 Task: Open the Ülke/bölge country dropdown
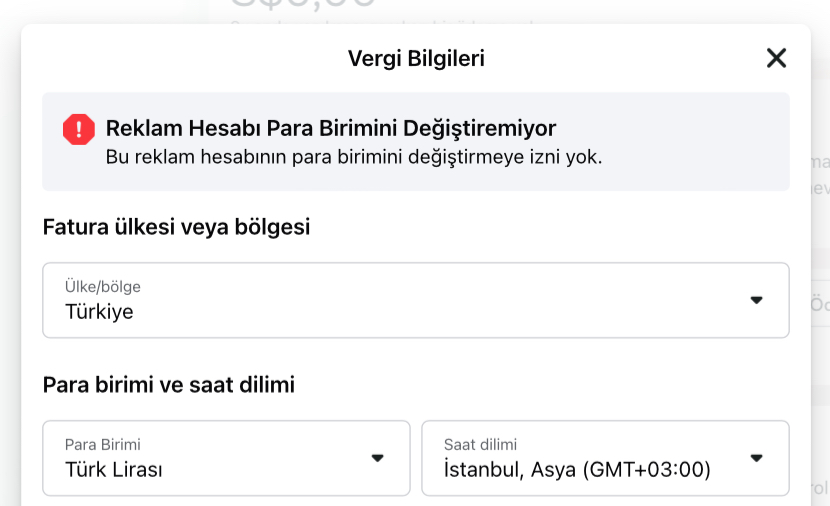click(x=416, y=300)
